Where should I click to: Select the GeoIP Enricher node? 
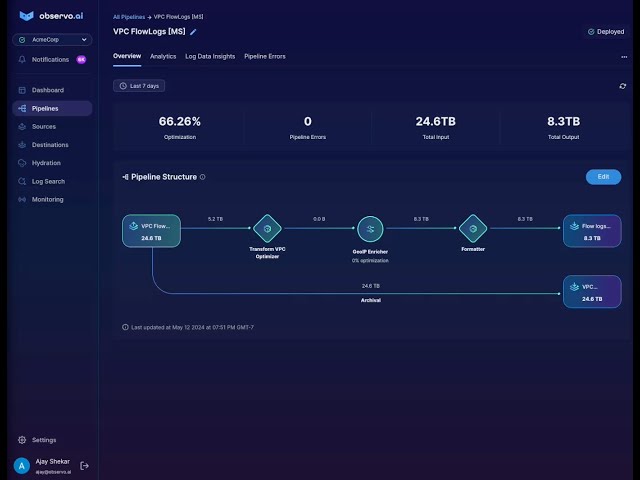(x=370, y=229)
